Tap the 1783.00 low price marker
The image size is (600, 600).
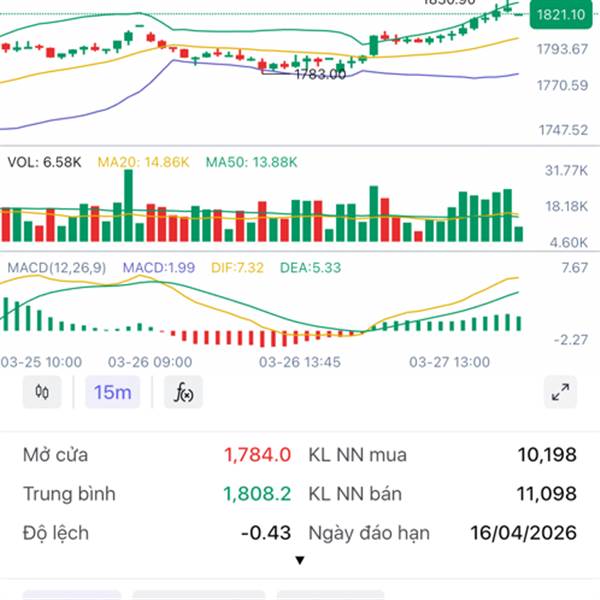point(321,74)
